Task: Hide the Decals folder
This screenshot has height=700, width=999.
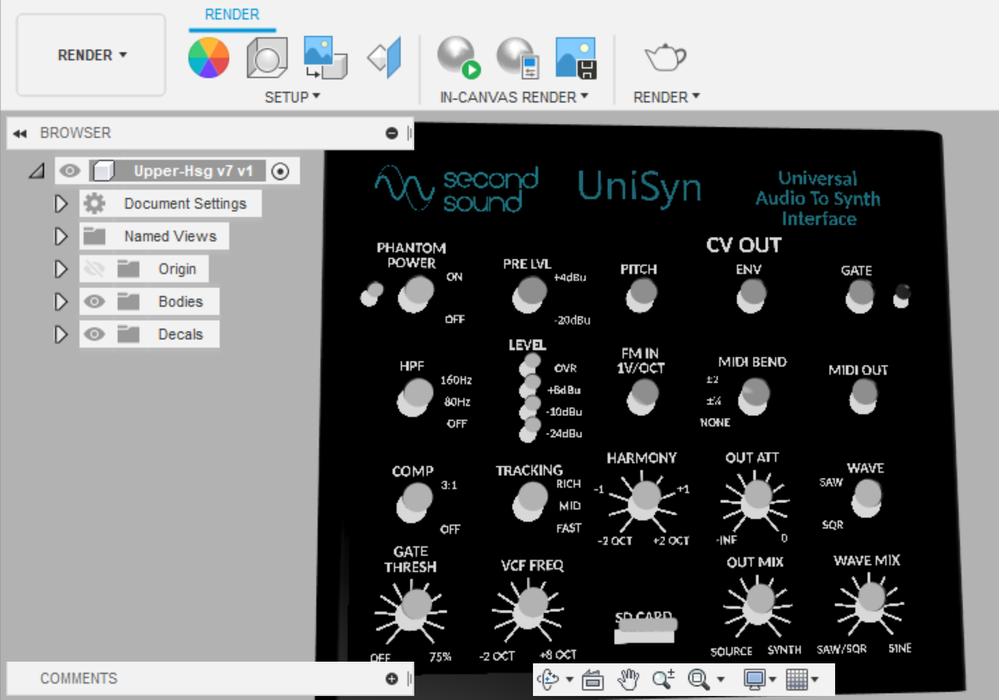Action: point(94,334)
